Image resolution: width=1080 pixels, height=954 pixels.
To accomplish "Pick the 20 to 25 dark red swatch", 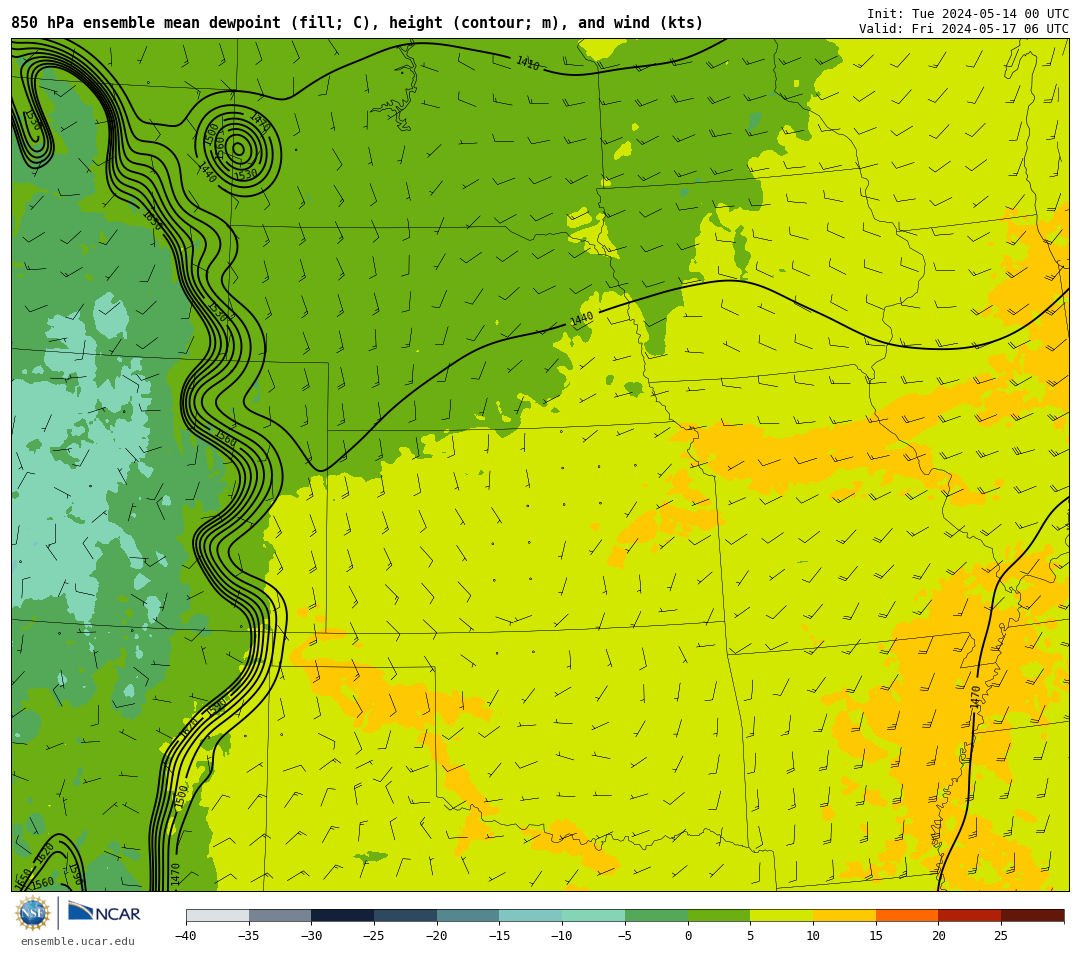I will (970, 915).
